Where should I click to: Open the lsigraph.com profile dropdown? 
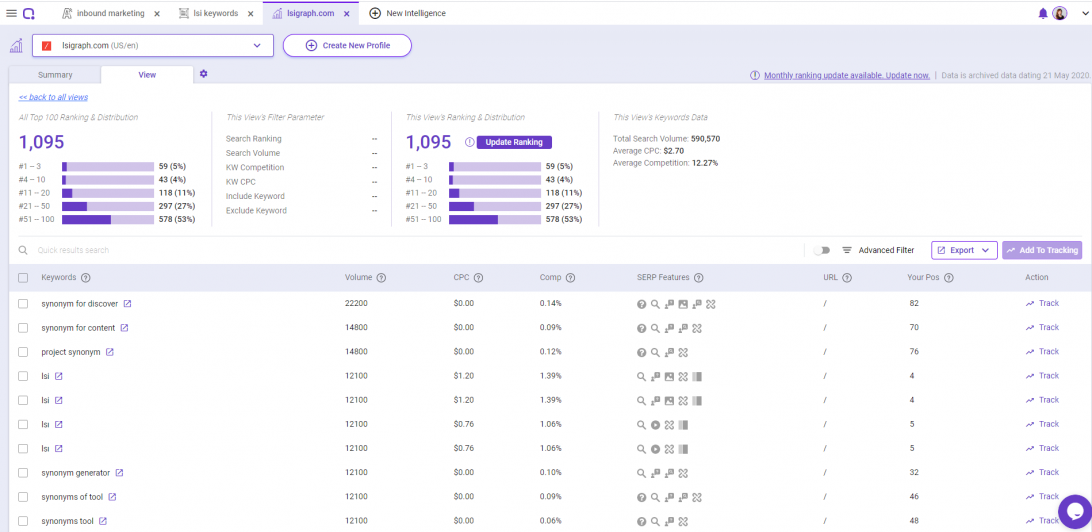[x=153, y=46]
